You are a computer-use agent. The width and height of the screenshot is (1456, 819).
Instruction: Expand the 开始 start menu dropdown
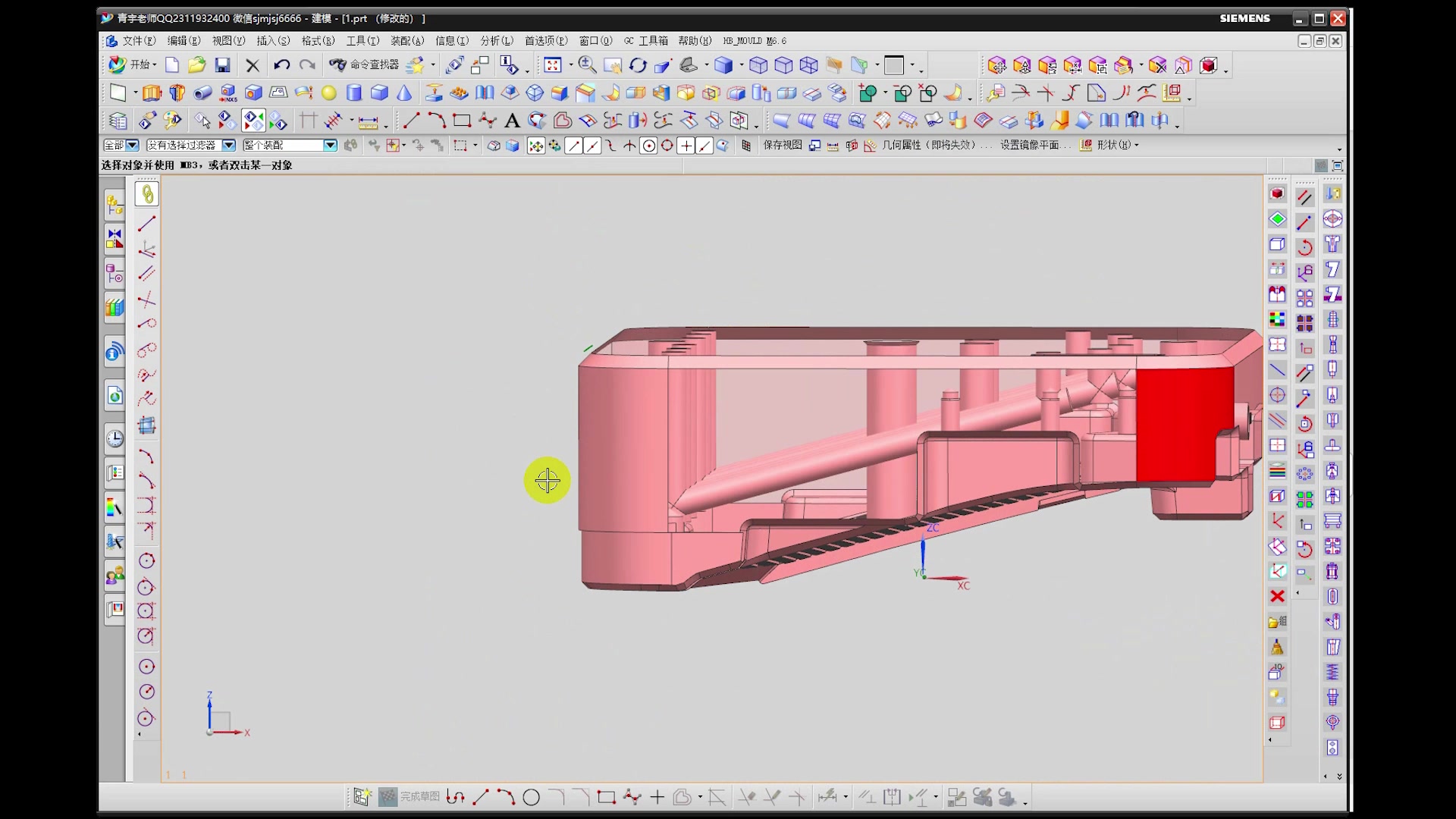click(x=140, y=64)
